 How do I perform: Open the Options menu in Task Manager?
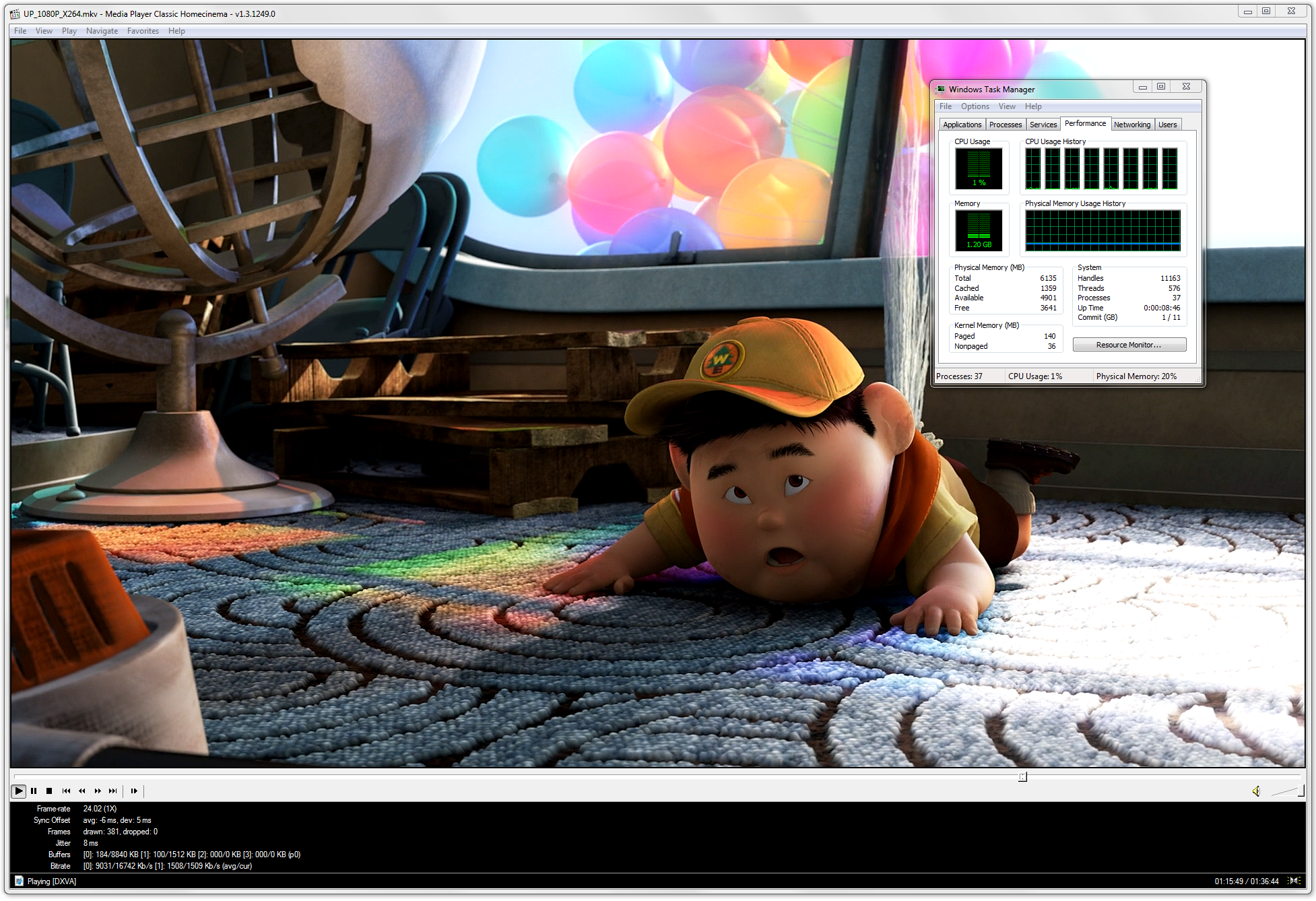pos(975,106)
